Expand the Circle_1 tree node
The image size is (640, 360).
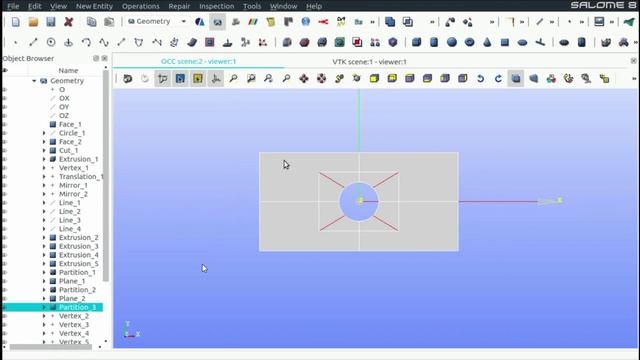pyautogui.click(x=44, y=133)
